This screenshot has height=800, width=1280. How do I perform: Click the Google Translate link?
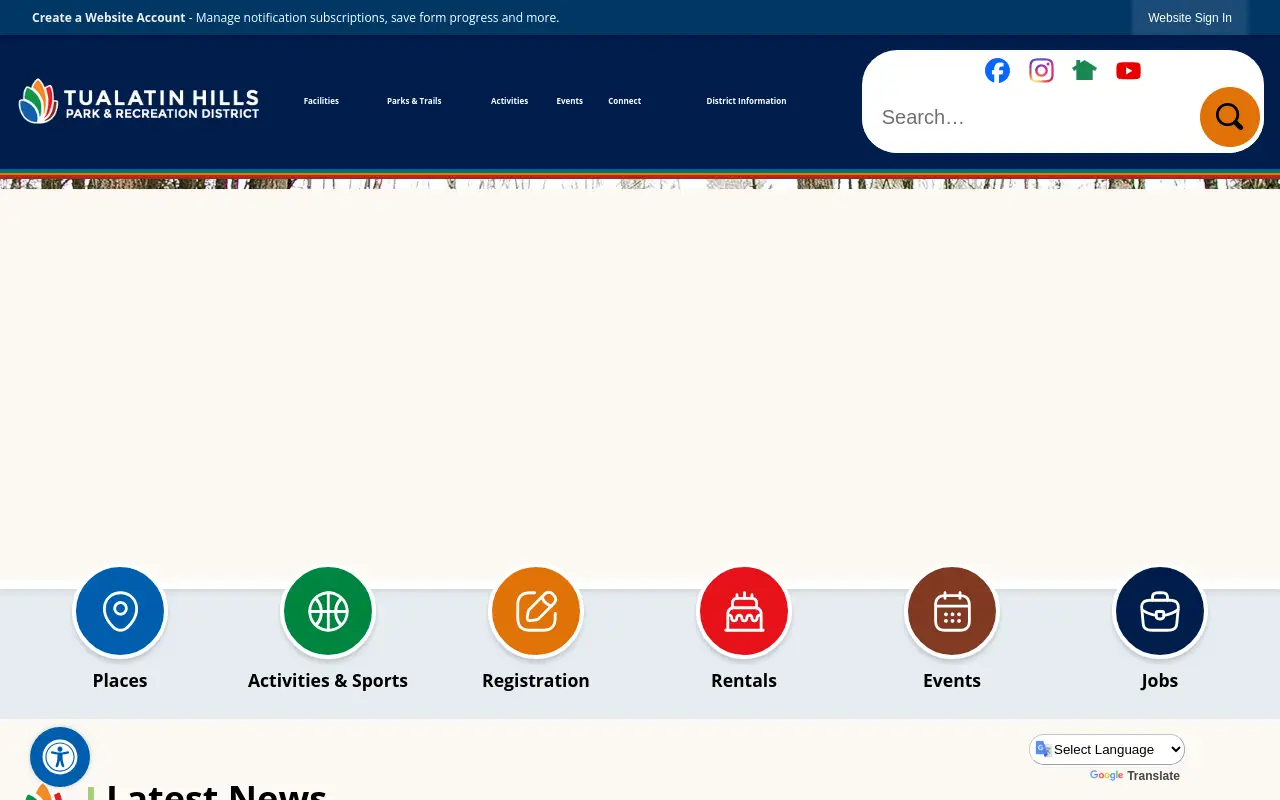tap(1134, 776)
